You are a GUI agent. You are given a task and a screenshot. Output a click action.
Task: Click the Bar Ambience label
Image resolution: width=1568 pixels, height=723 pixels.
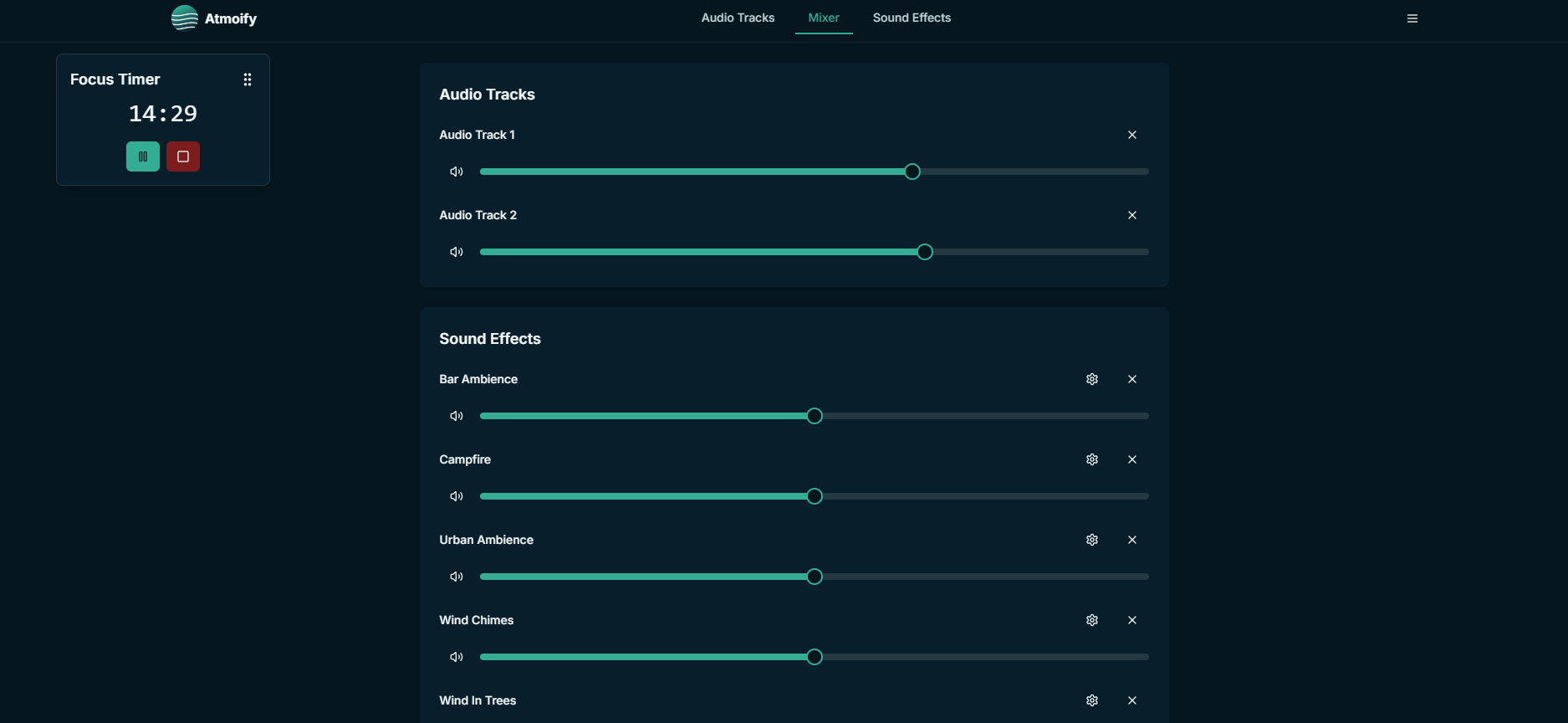478,379
